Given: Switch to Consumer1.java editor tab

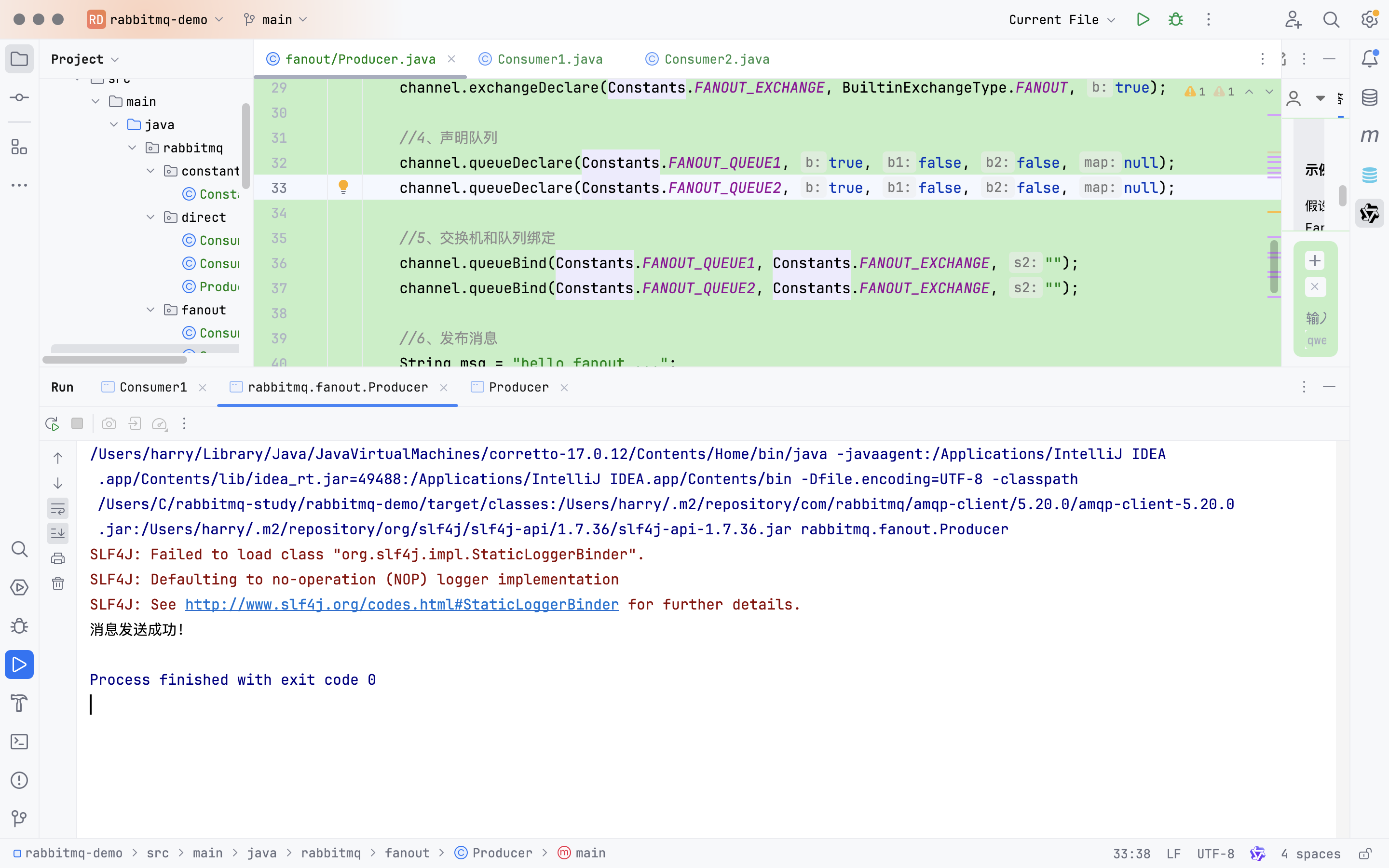Looking at the screenshot, I should [549, 59].
